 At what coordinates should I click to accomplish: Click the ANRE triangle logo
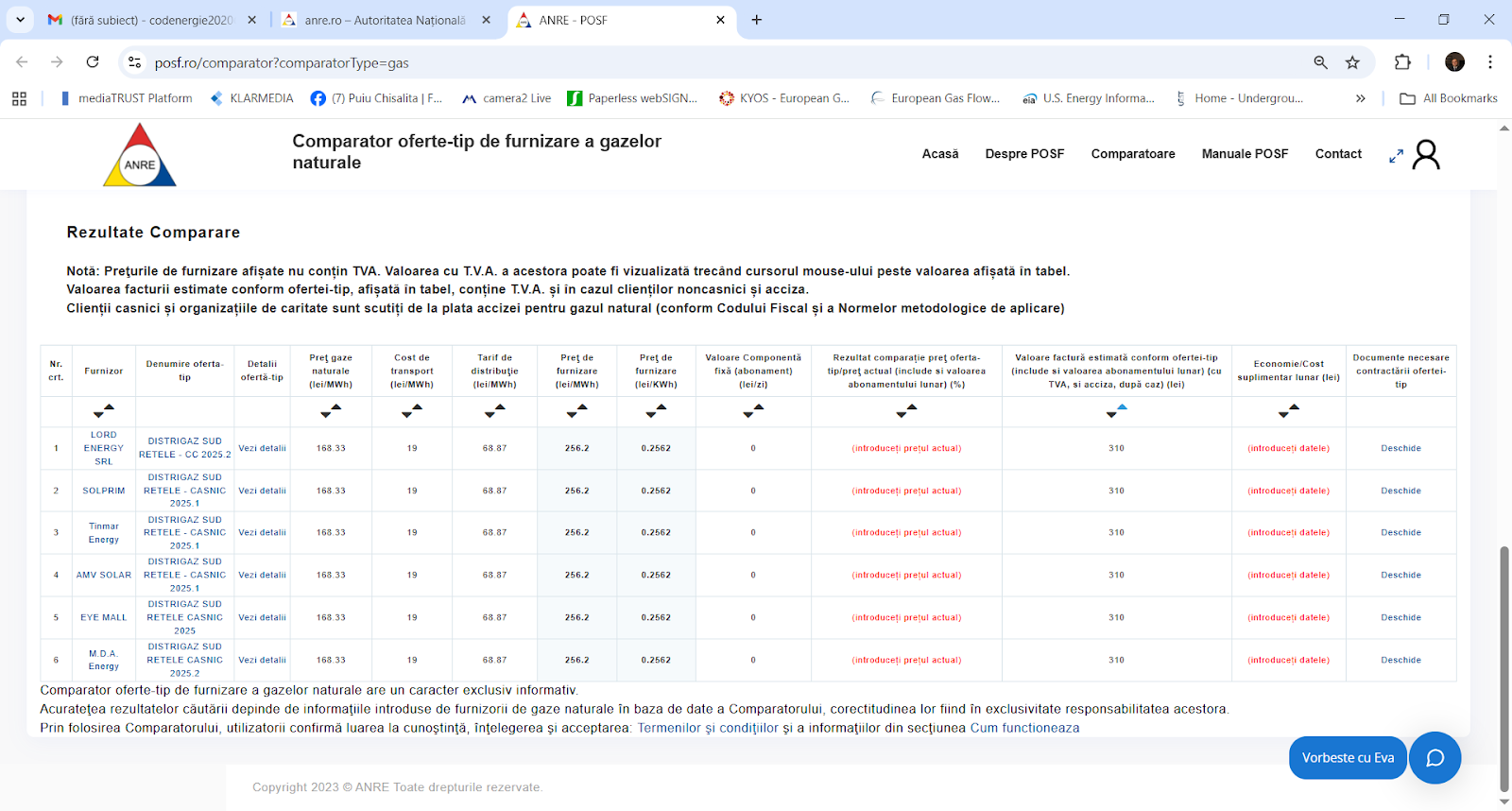140,156
